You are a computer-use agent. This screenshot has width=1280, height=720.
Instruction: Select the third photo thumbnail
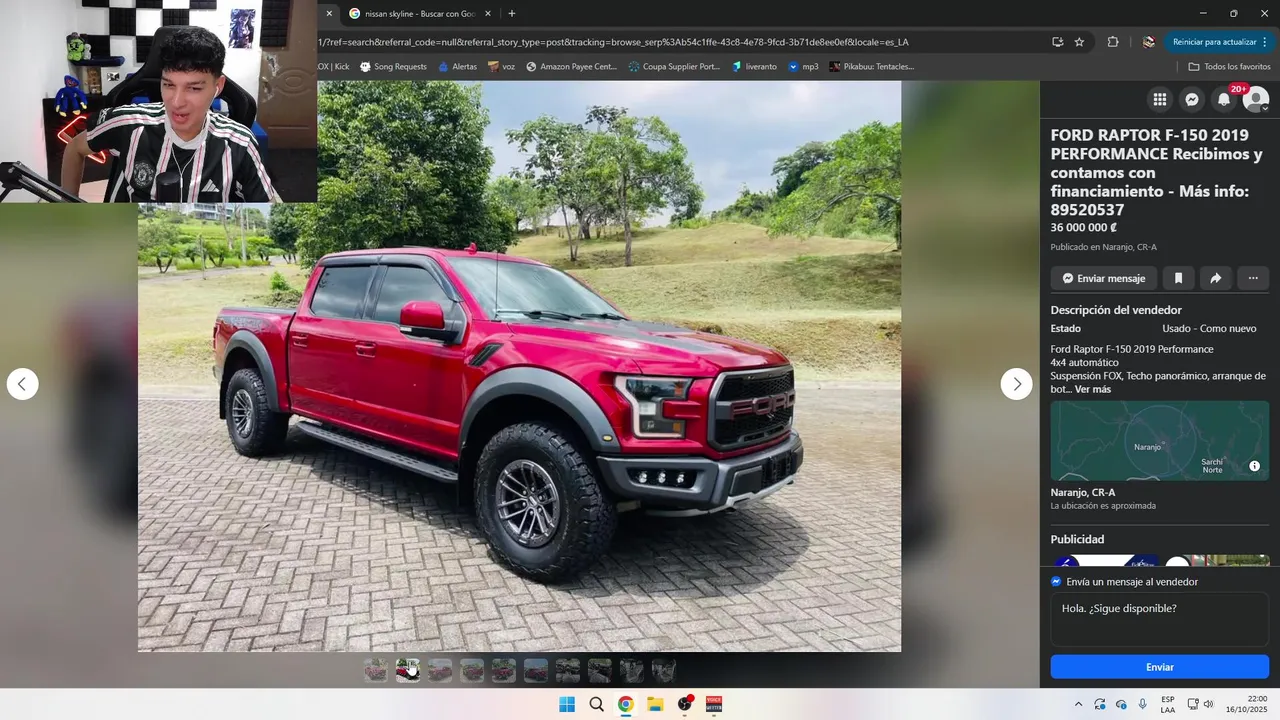pos(440,670)
